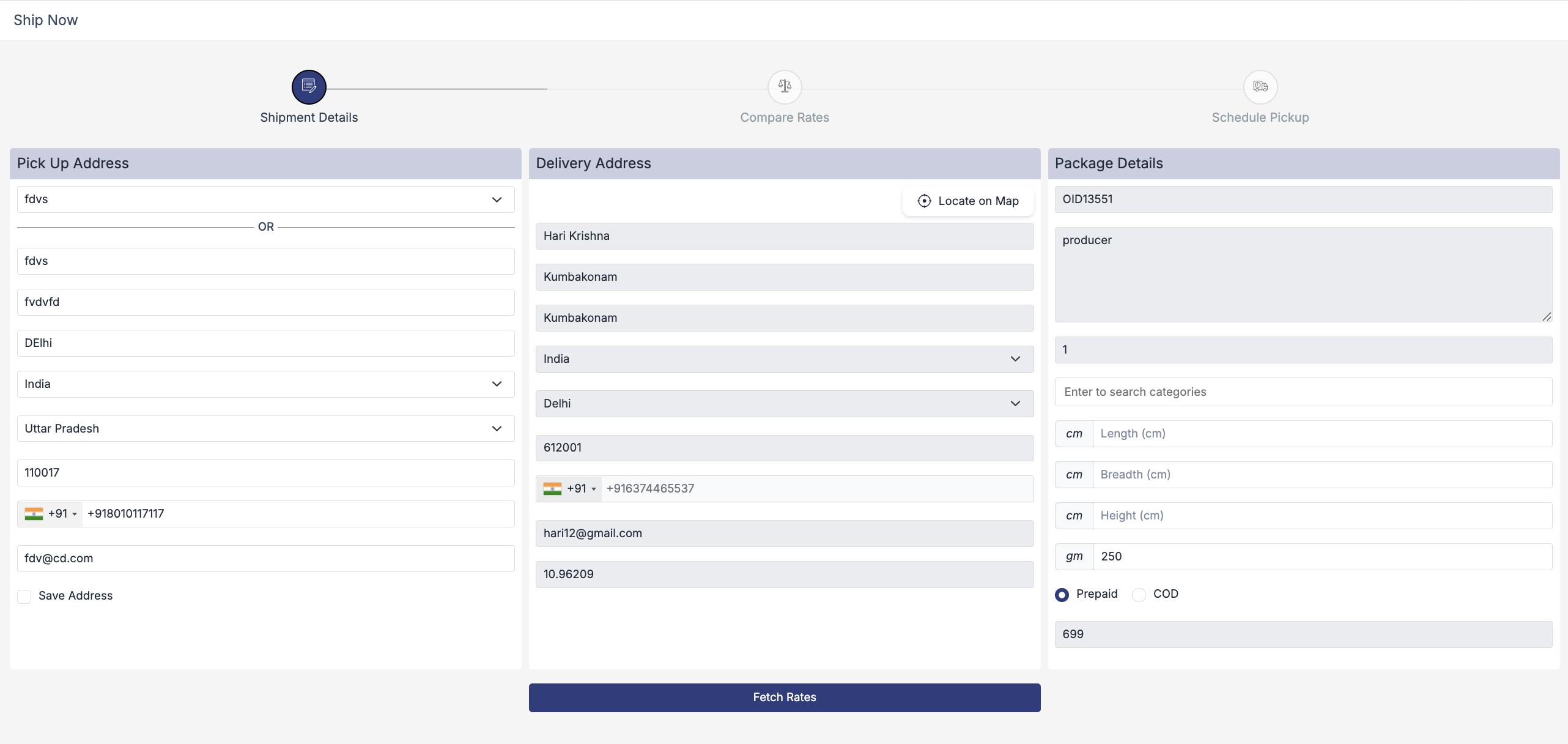The width and height of the screenshot is (1568, 744).
Task: Go to Schedule Pickup step label
Action: 1260,117
